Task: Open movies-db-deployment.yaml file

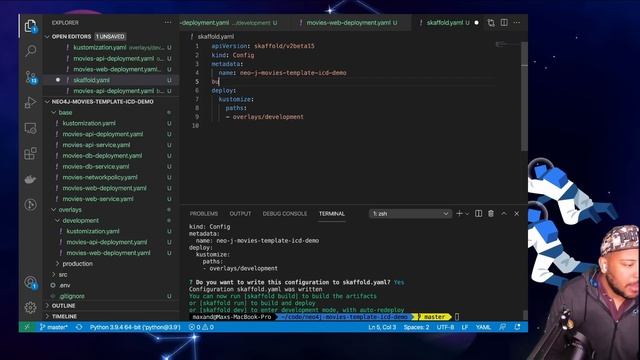Action: pyautogui.click(x=102, y=156)
